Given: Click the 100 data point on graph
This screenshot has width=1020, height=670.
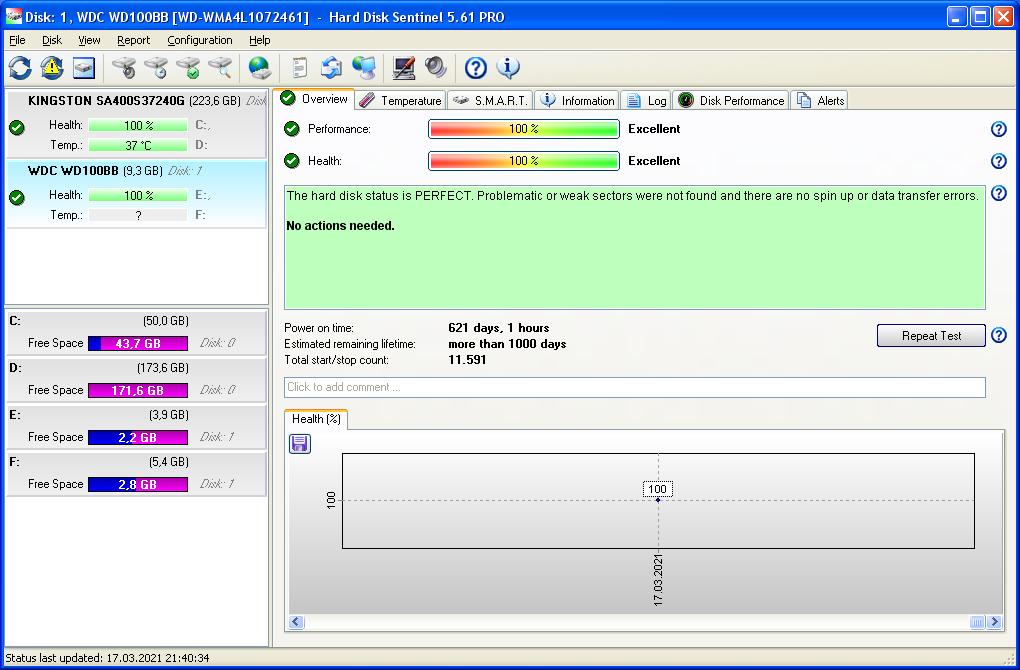Looking at the screenshot, I should click(x=658, y=500).
